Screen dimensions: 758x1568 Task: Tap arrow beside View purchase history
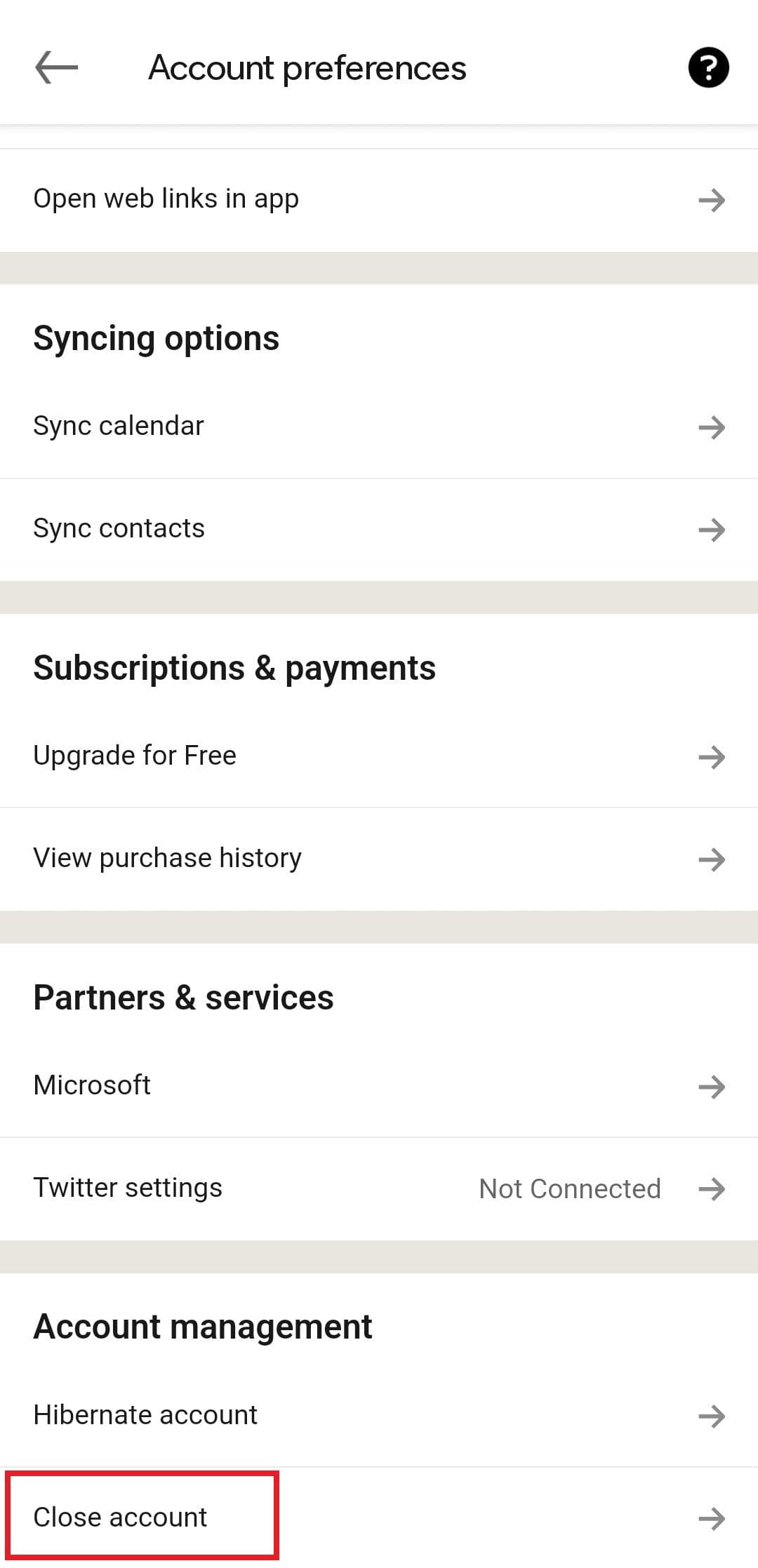[x=712, y=859]
